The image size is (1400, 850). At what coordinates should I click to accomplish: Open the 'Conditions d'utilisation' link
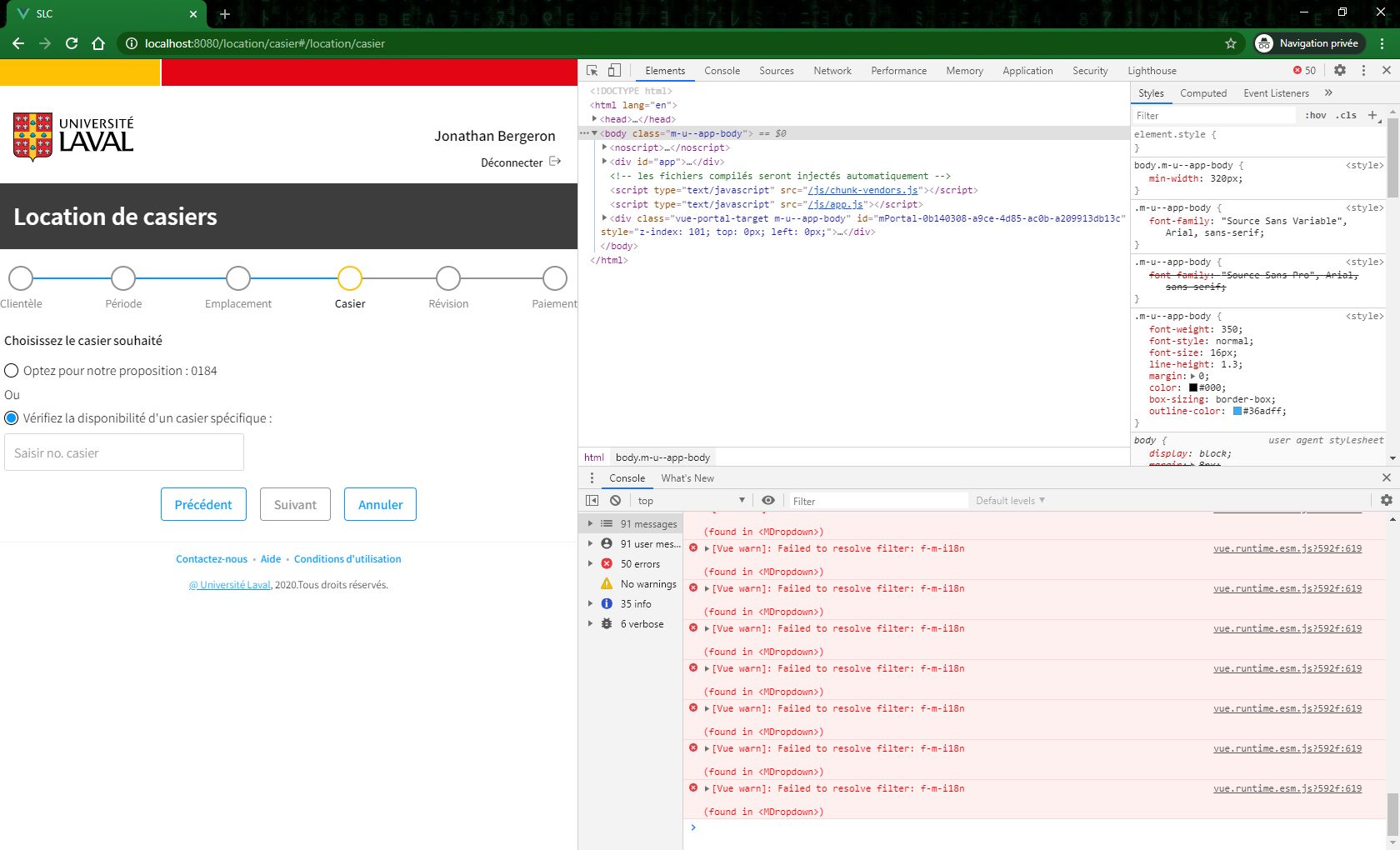pos(348,558)
